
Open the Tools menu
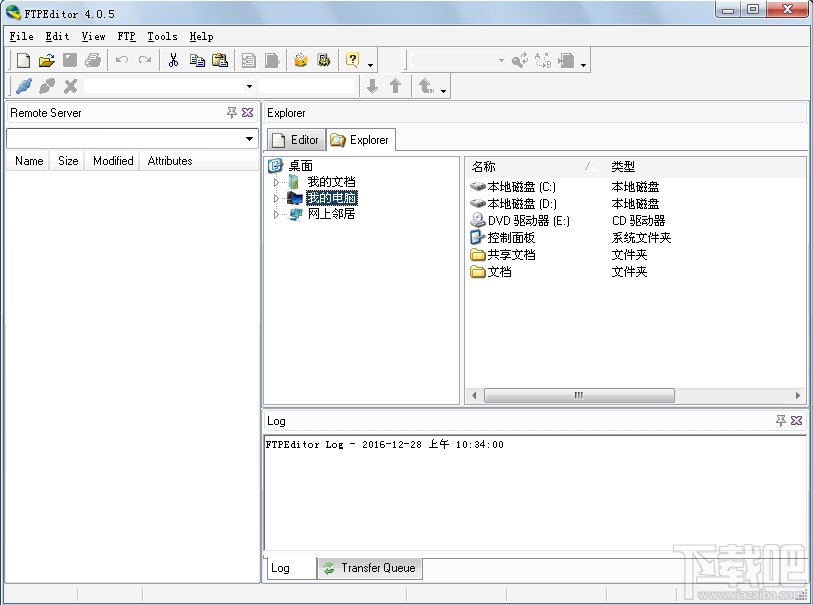[162, 36]
